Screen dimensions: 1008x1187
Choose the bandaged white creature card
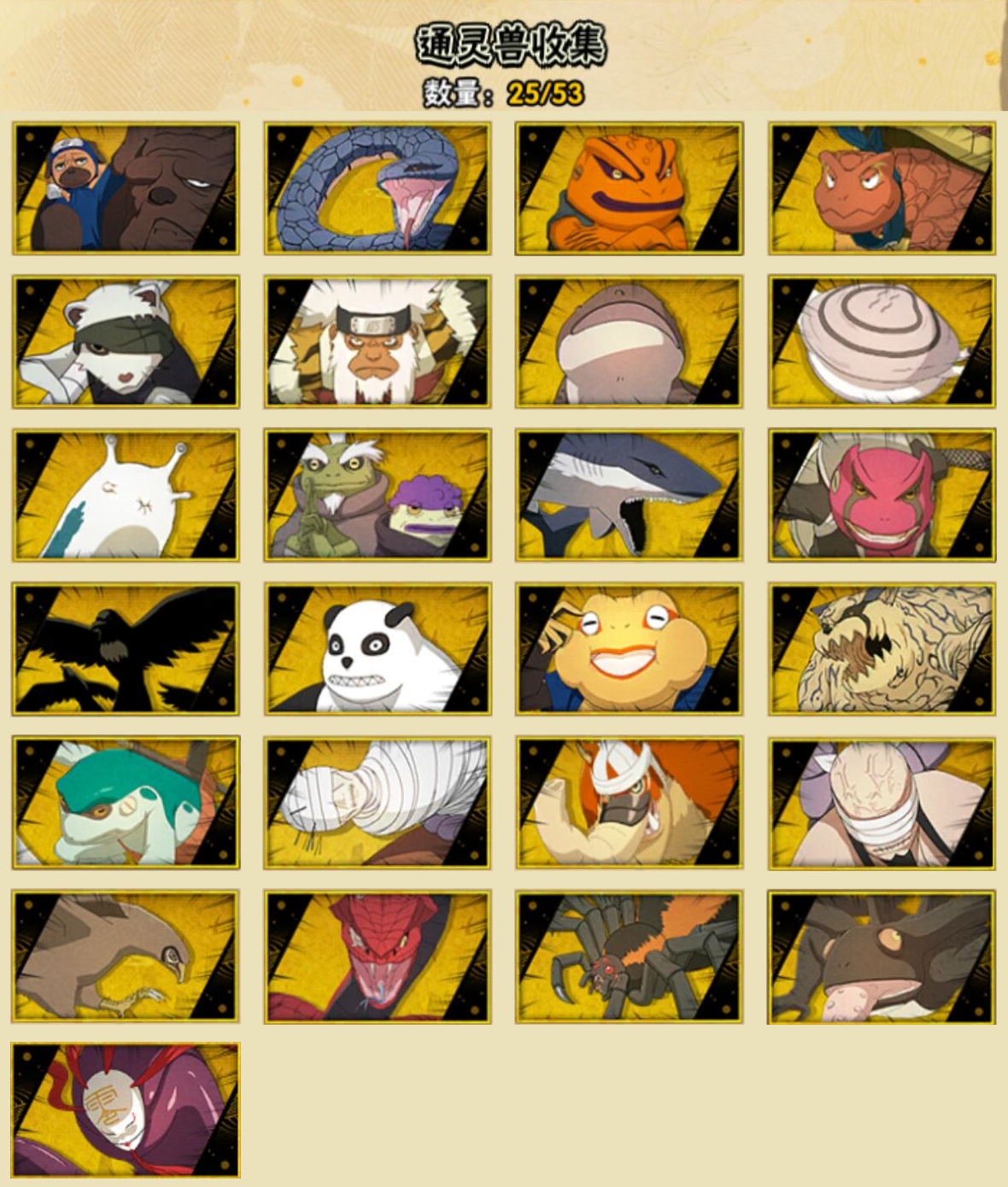pyautogui.click(x=378, y=803)
